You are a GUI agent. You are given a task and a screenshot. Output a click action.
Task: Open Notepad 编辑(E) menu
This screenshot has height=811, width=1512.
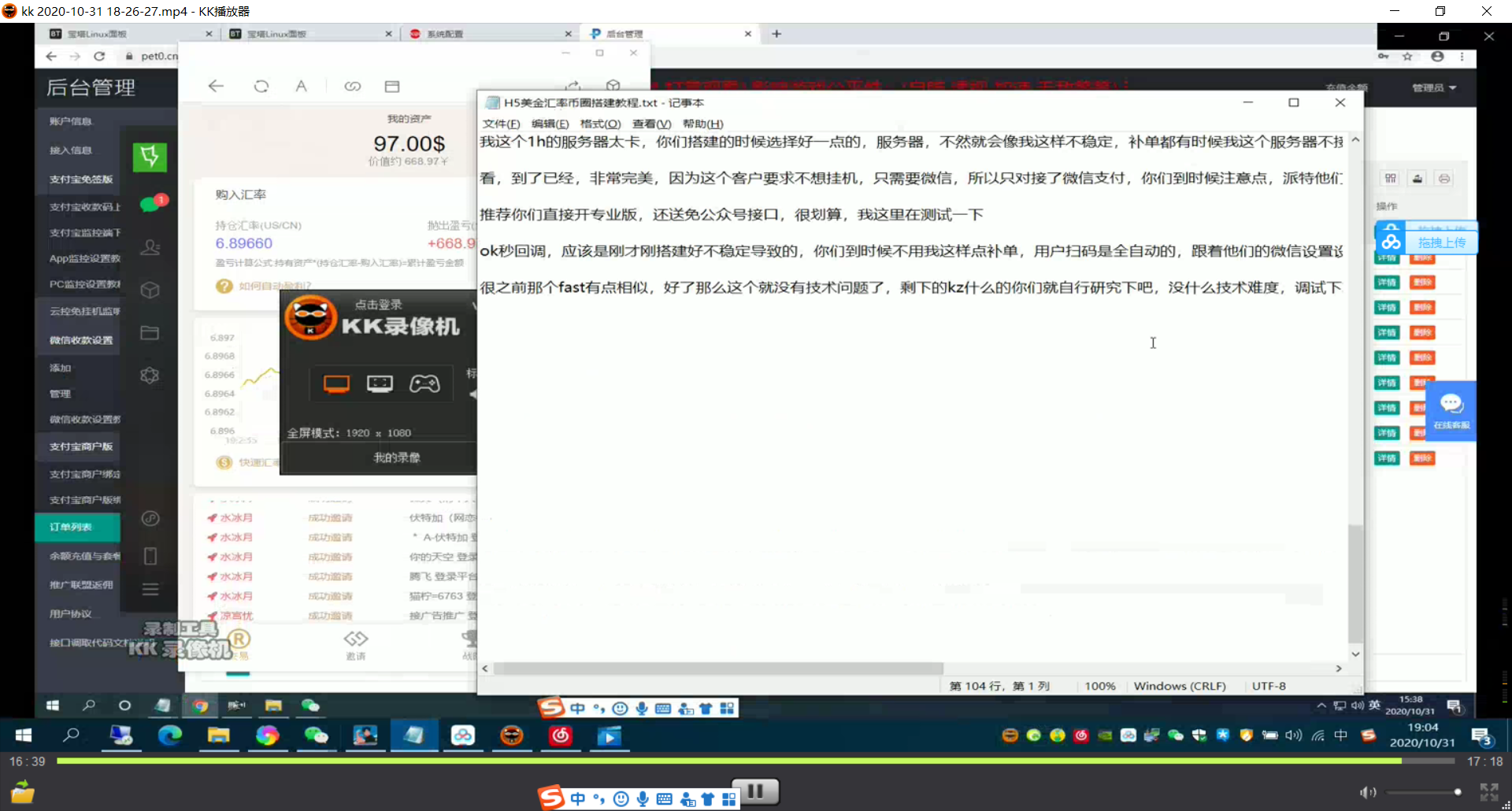point(550,124)
